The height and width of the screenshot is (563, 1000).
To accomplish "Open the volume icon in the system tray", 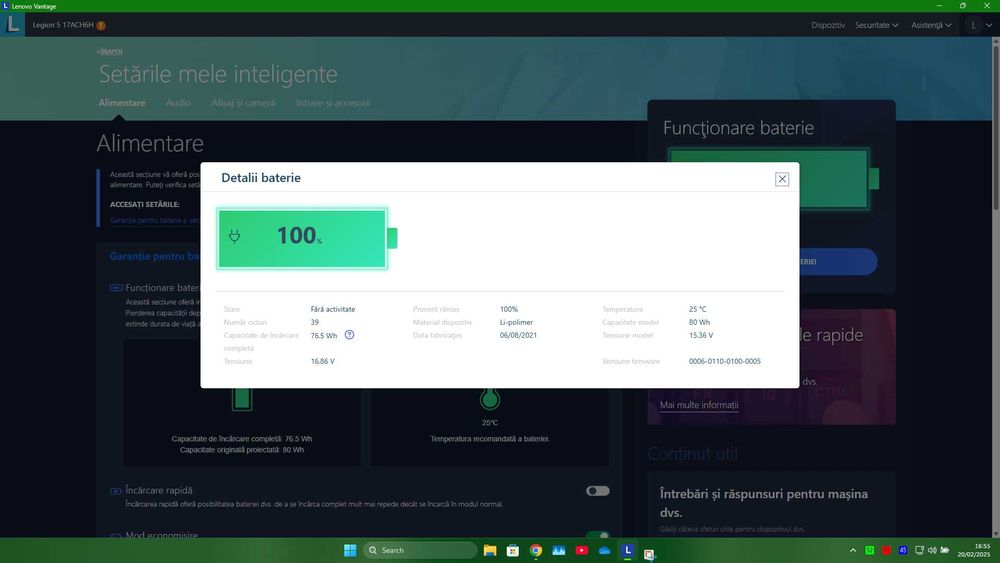I will pos(932,550).
